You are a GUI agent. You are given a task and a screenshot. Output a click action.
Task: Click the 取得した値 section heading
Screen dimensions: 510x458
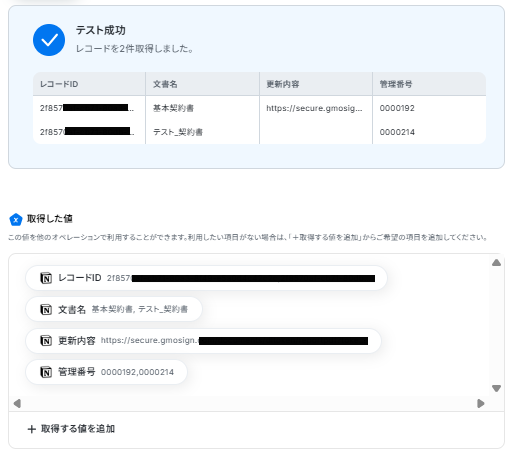pos(50,219)
